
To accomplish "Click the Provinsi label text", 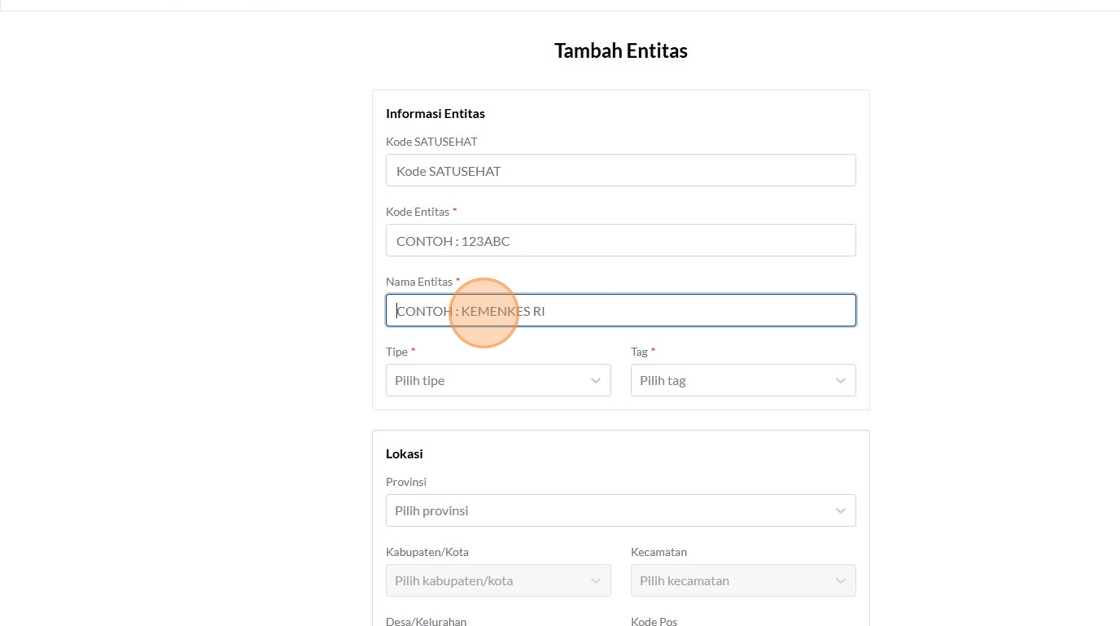I will click(406, 482).
